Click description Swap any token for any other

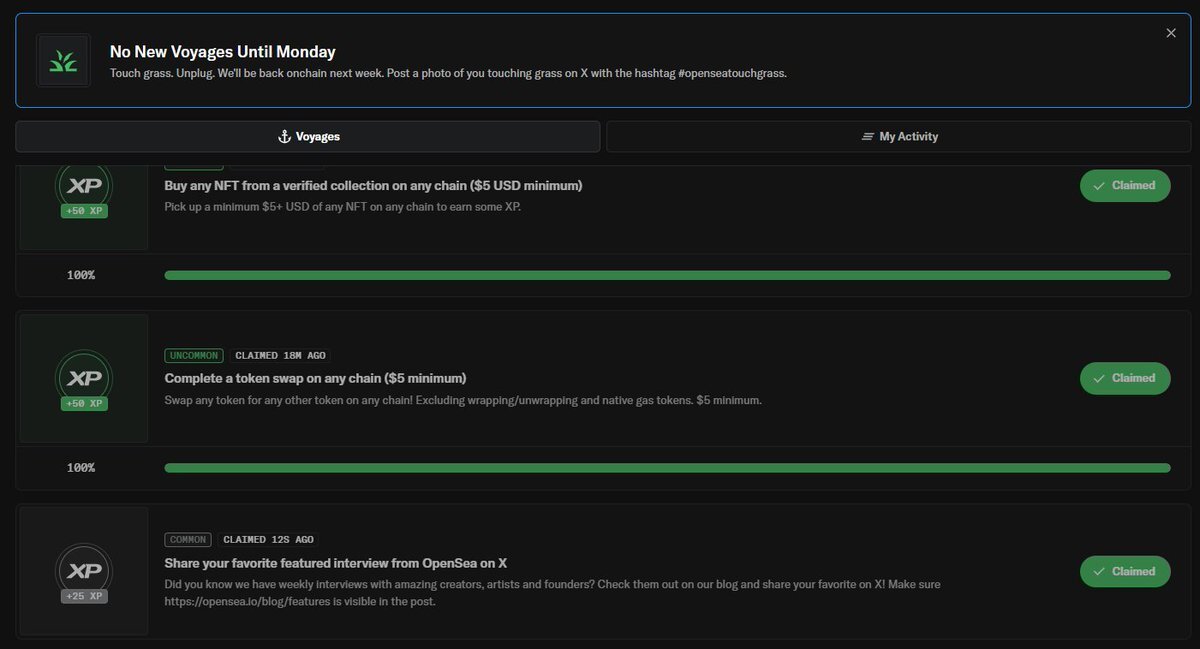(463, 400)
